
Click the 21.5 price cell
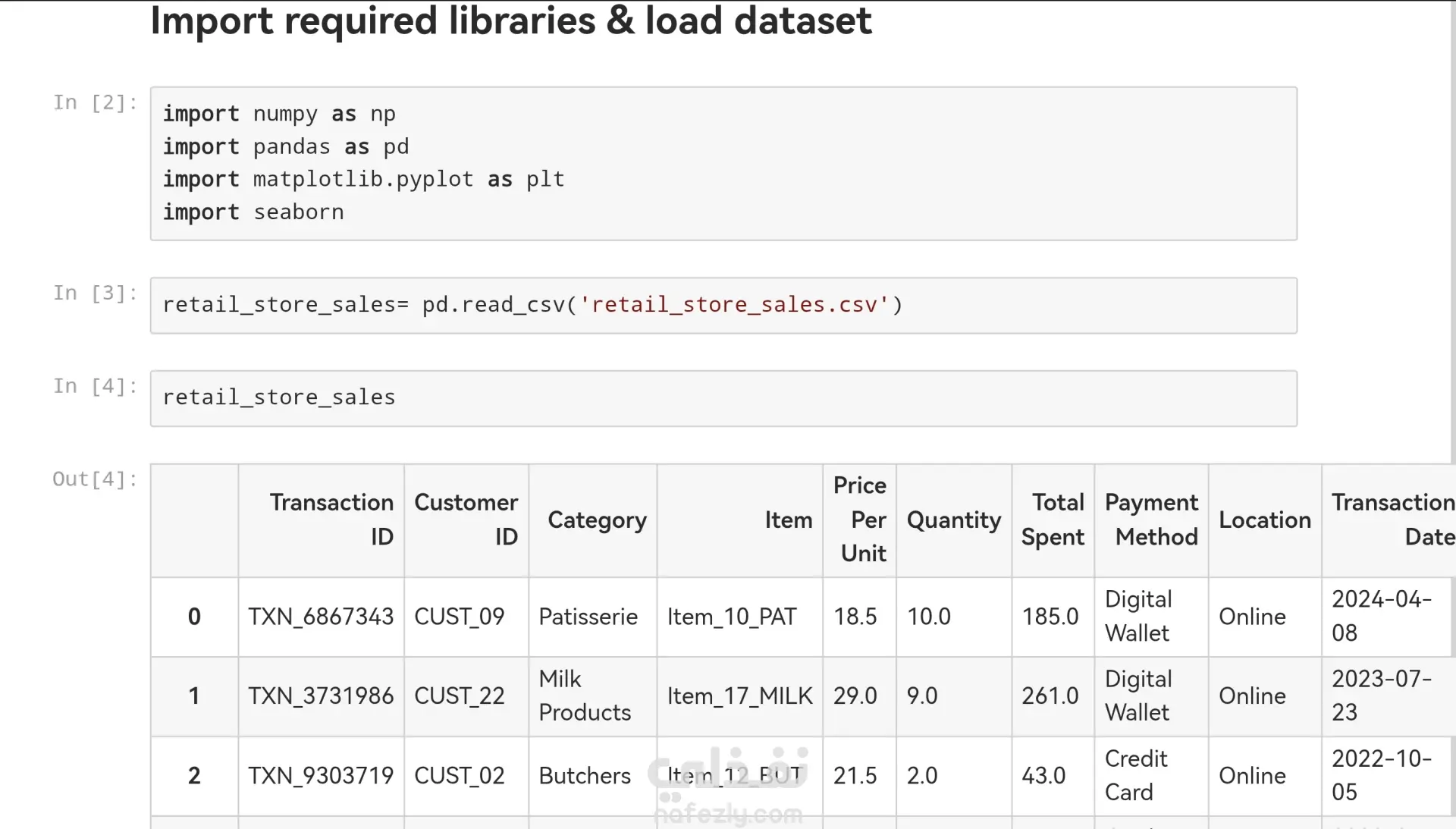point(860,776)
